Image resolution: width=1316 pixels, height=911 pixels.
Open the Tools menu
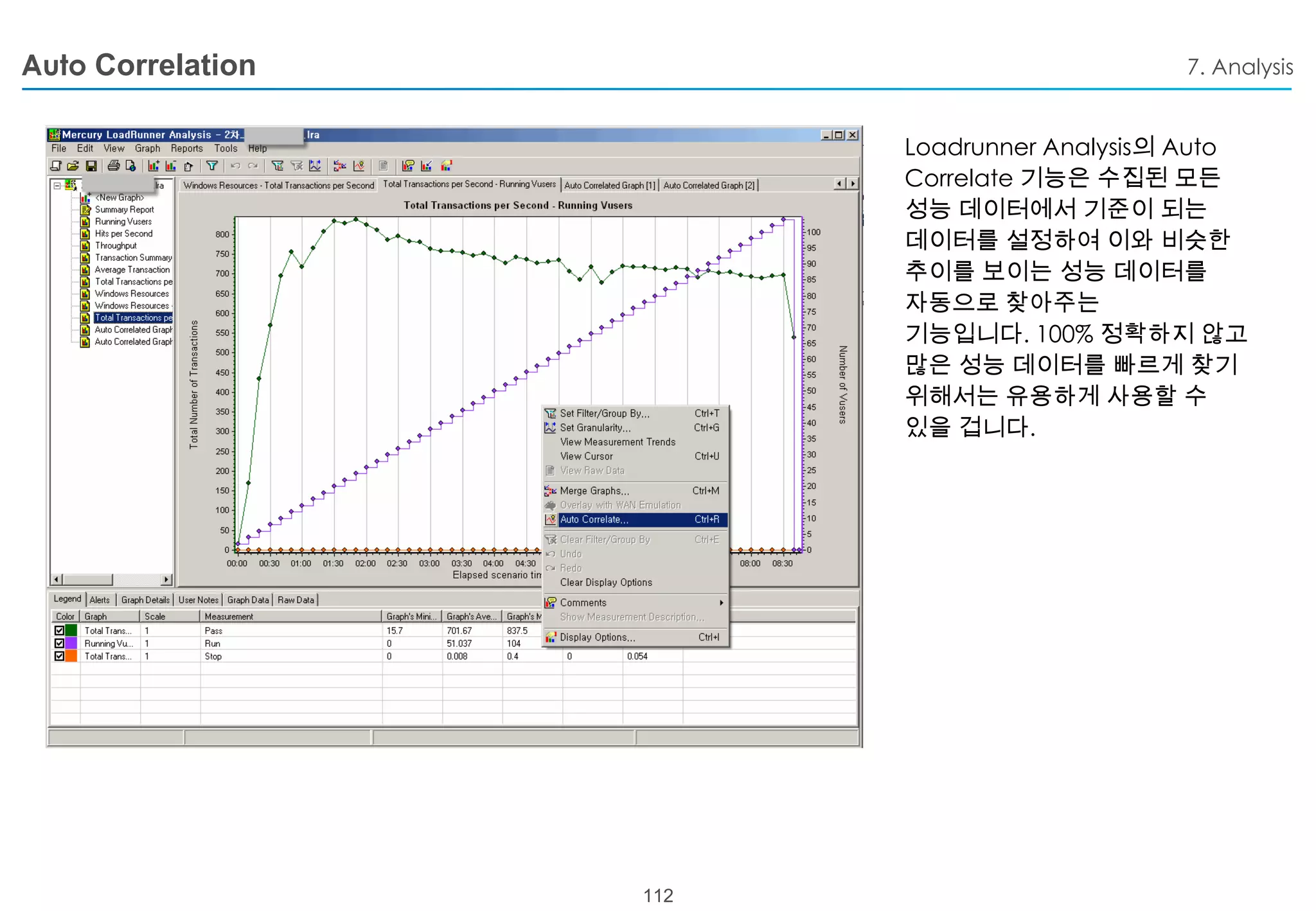point(226,148)
